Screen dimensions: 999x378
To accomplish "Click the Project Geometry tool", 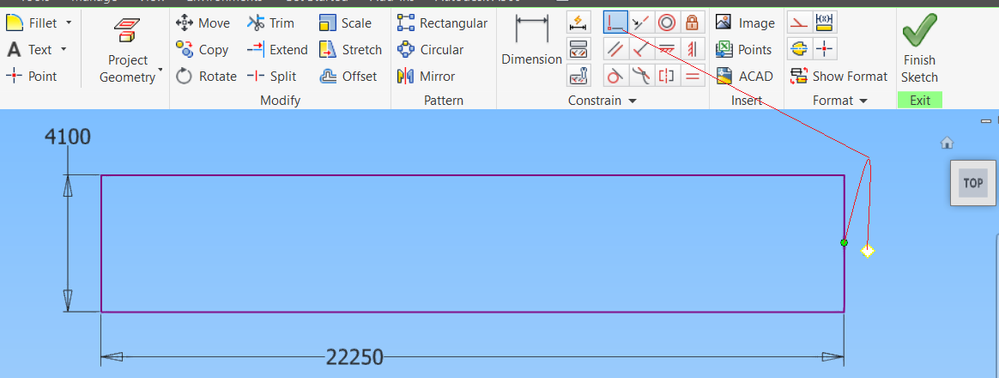I will tap(127, 50).
